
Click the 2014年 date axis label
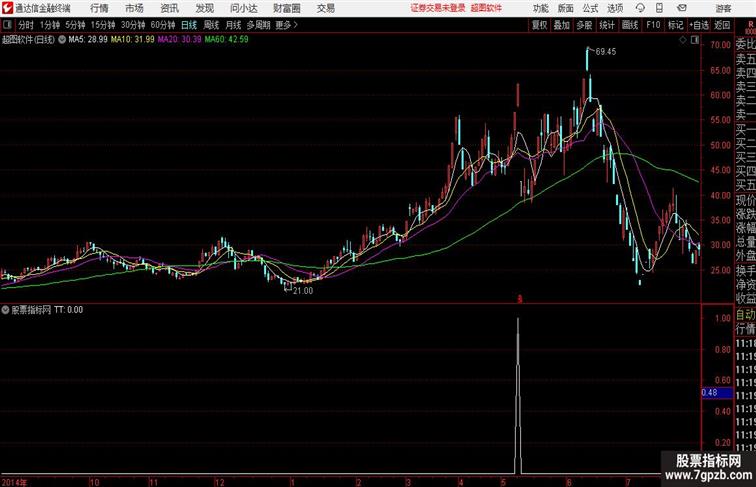click(x=14, y=482)
